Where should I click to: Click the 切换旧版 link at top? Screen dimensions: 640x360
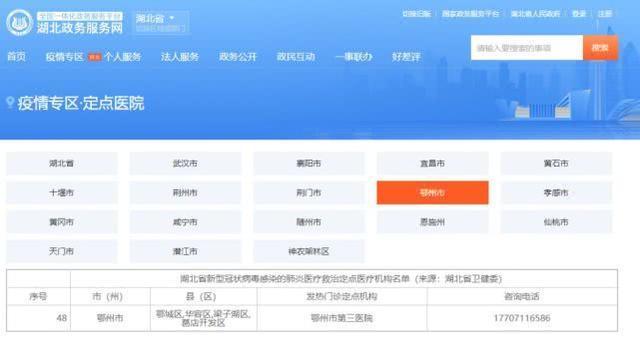click(x=416, y=14)
